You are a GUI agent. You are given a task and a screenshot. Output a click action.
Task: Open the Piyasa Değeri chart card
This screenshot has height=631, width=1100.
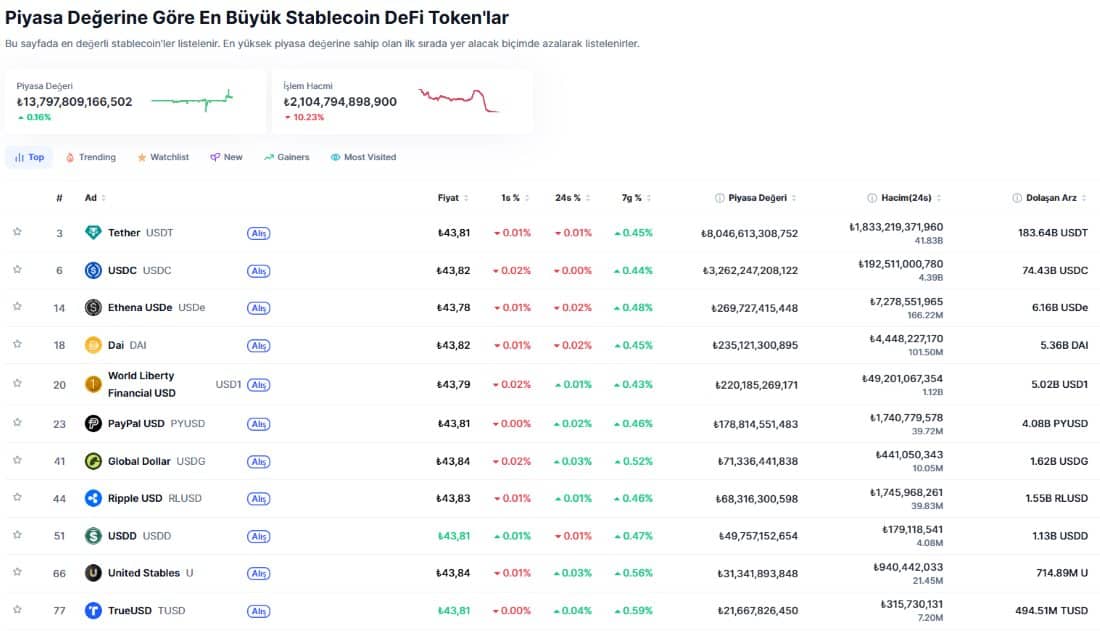click(x=135, y=101)
